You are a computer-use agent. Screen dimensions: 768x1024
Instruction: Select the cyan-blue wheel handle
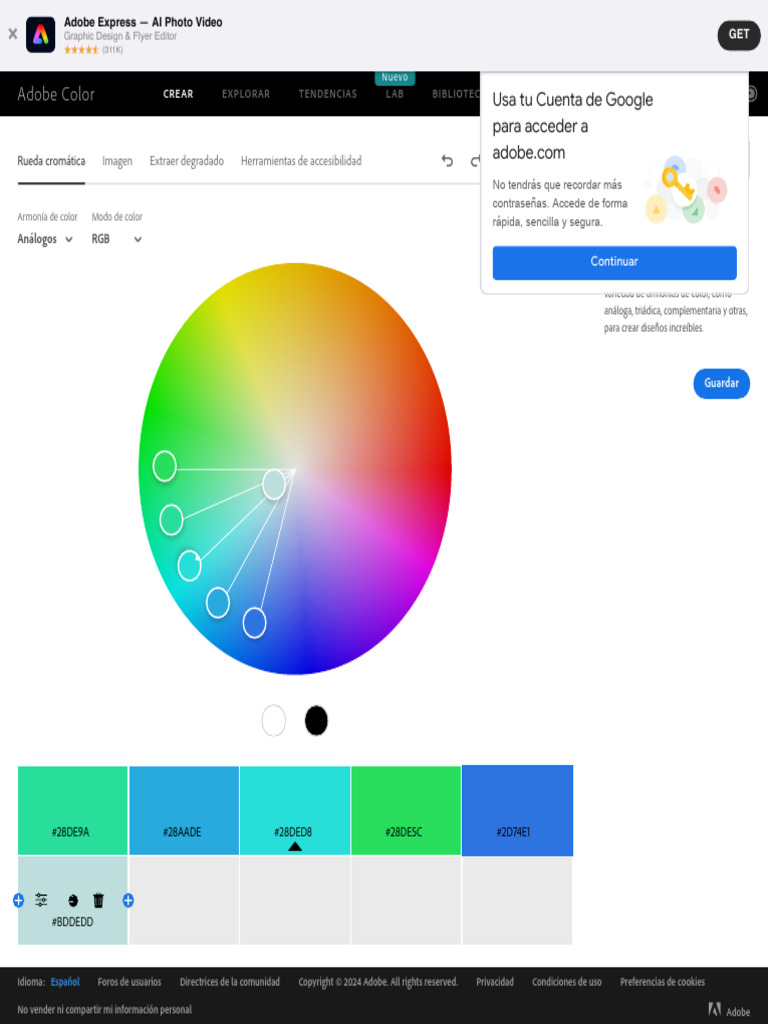[218, 602]
